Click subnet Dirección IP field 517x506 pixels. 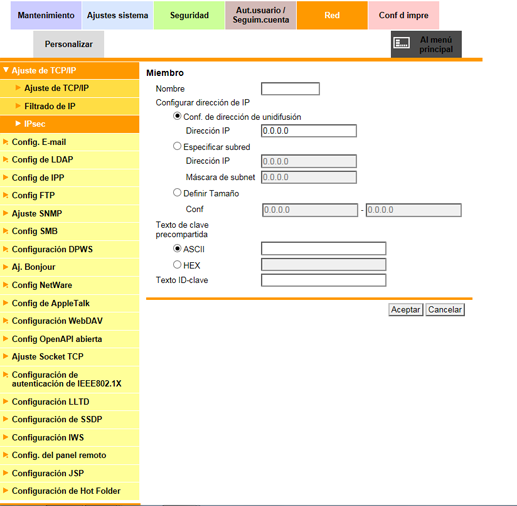coord(309,161)
